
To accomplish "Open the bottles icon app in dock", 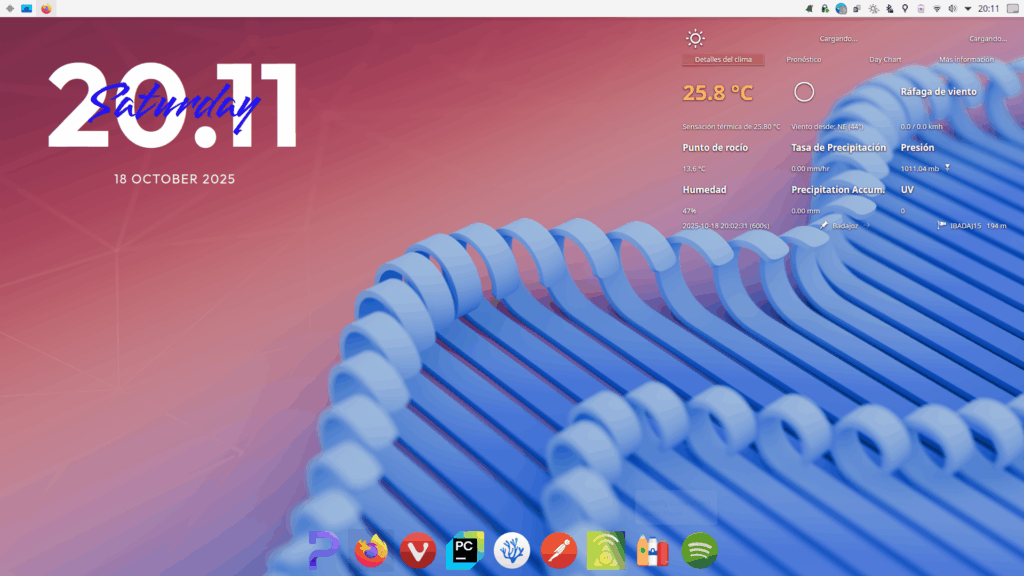I will 652,550.
